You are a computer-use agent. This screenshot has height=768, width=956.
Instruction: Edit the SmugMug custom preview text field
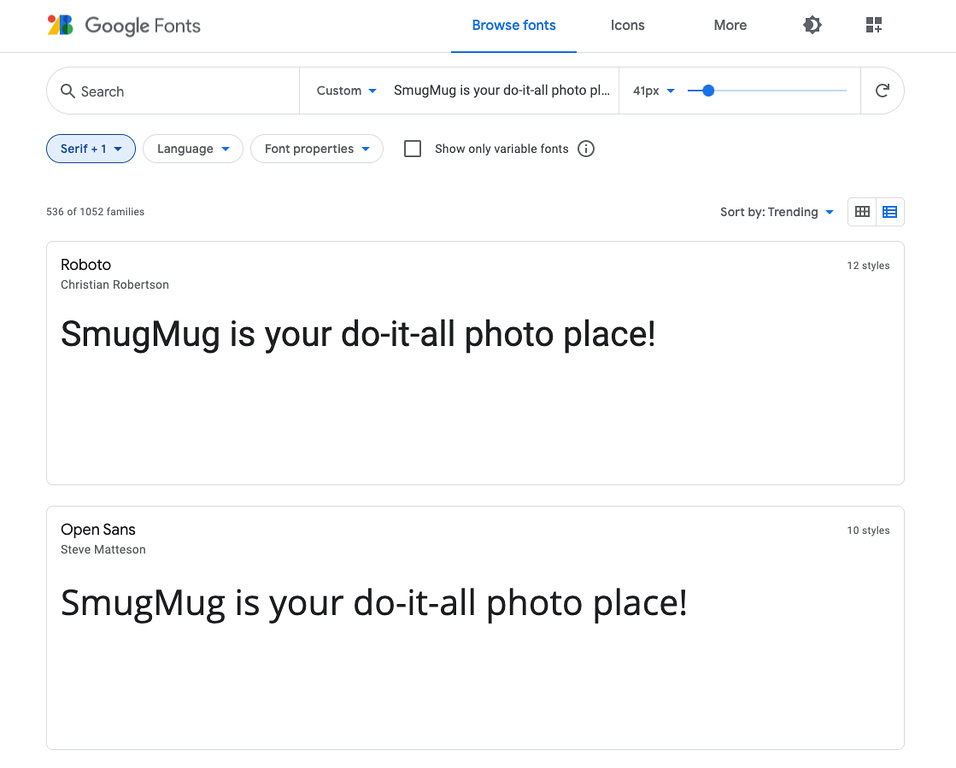502,91
